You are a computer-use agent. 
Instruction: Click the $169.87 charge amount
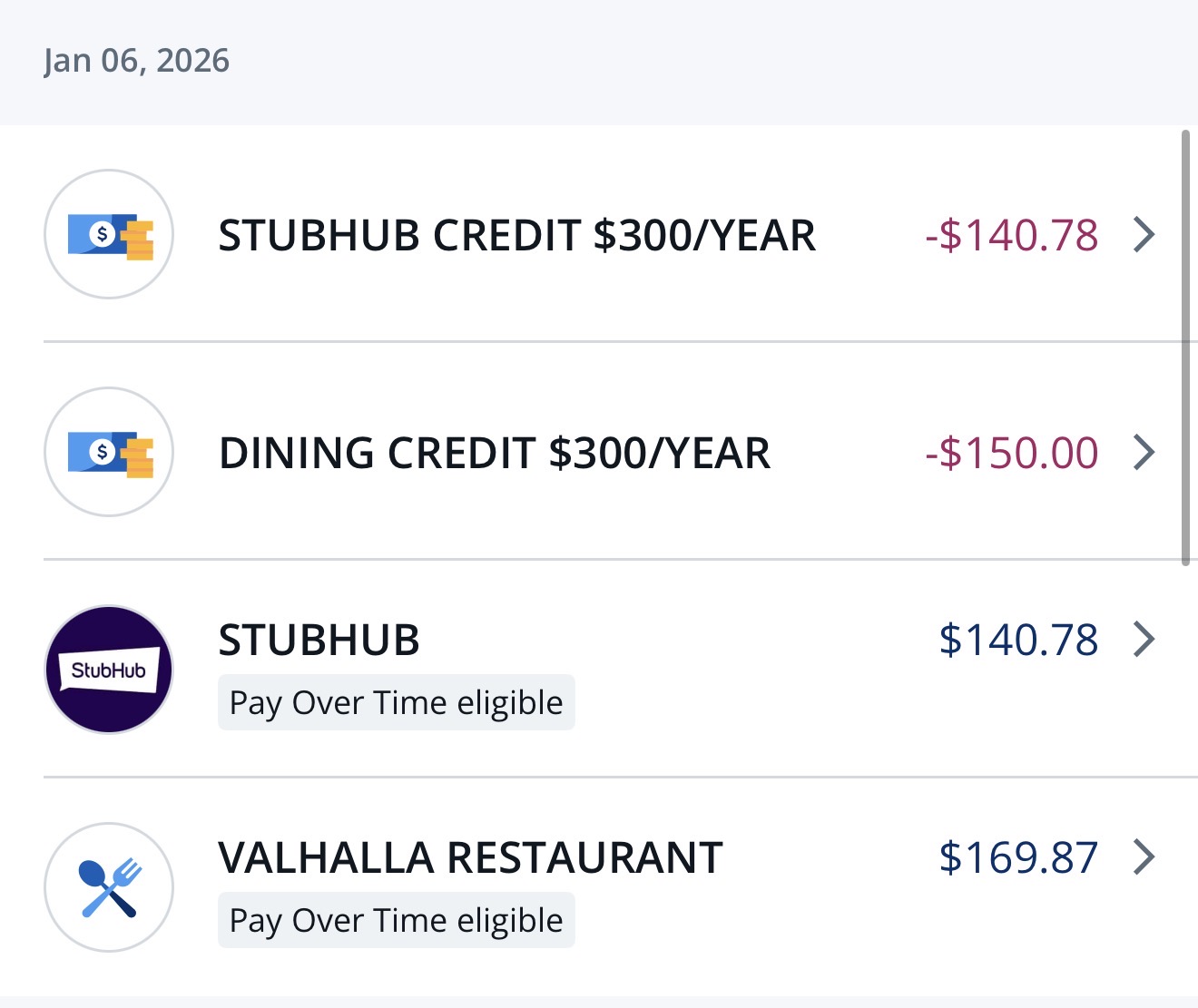coord(1018,858)
